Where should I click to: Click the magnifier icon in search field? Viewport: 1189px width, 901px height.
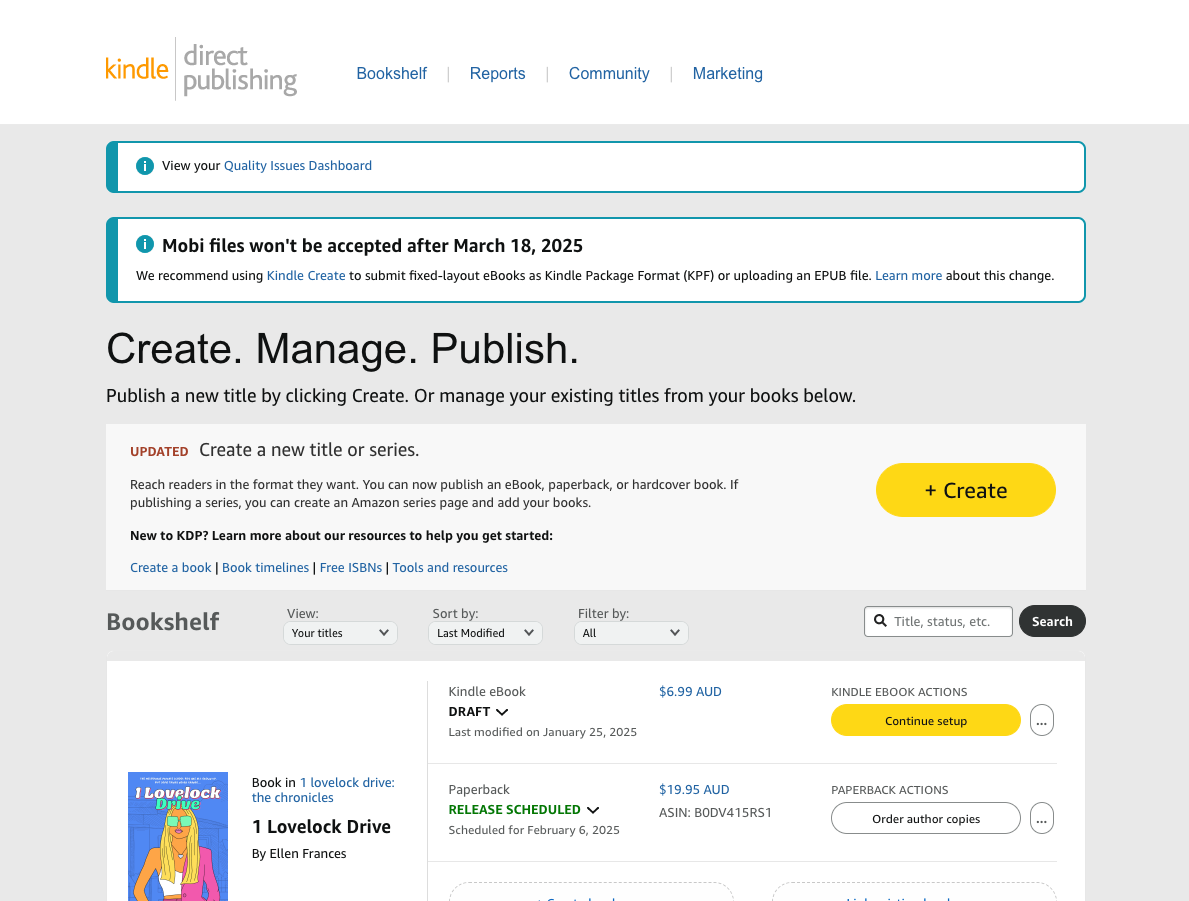(880, 620)
